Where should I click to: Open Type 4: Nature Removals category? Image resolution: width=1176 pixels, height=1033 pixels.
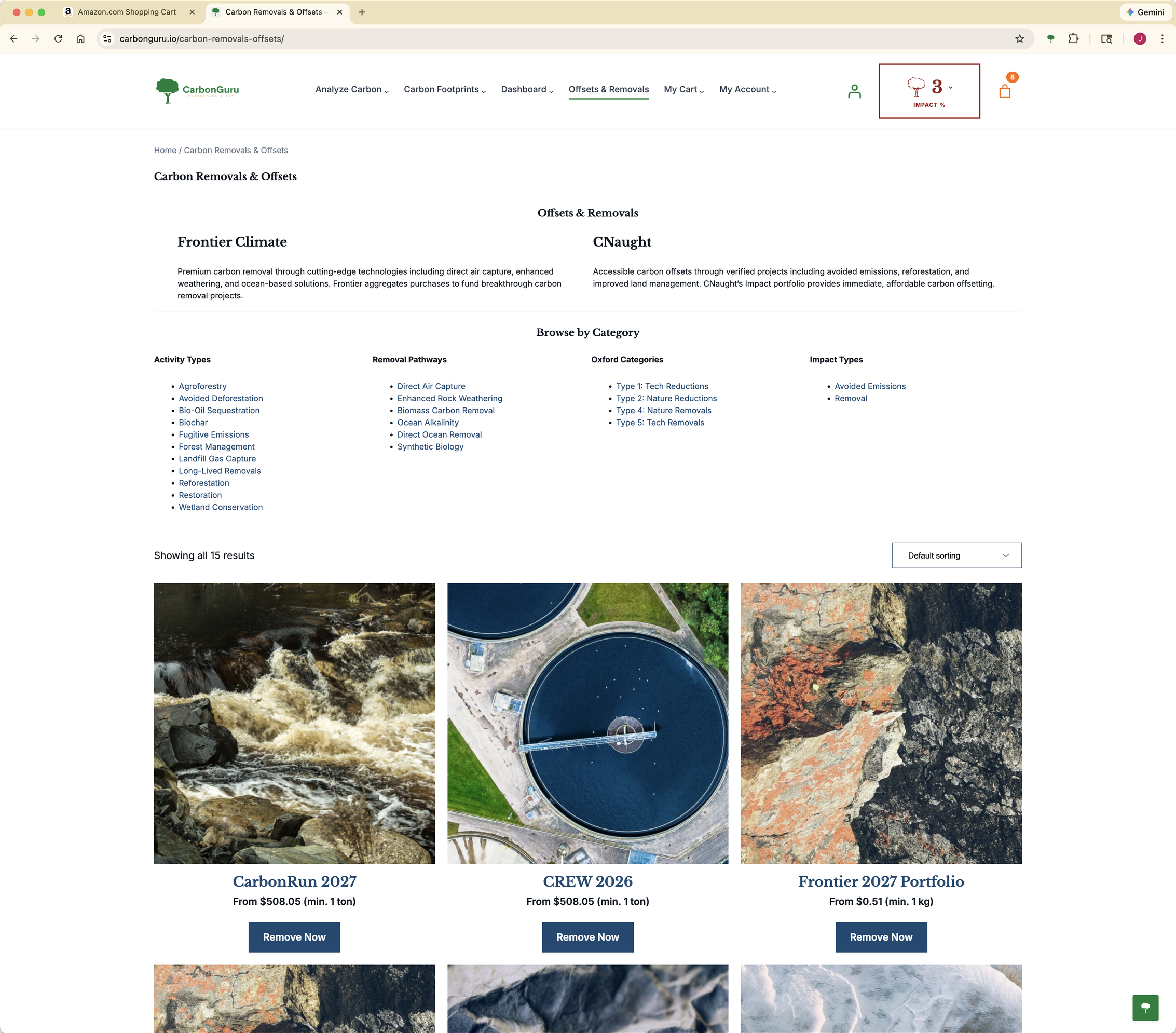pos(664,410)
